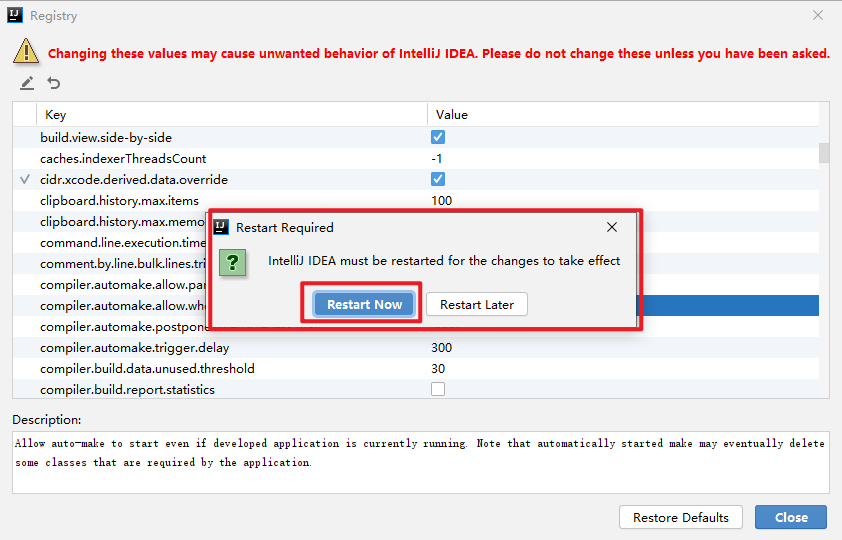Click the green question mark icon
The height and width of the screenshot is (540, 842).
(x=233, y=263)
